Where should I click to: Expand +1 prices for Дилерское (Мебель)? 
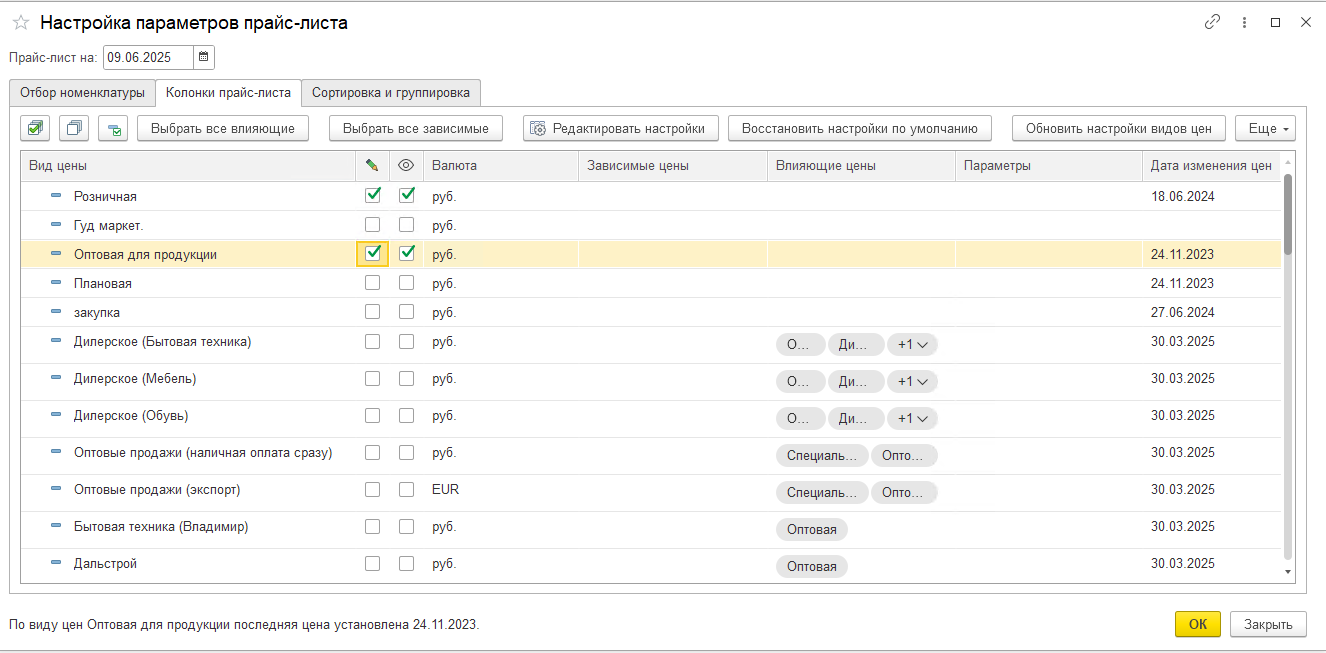[912, 381]
